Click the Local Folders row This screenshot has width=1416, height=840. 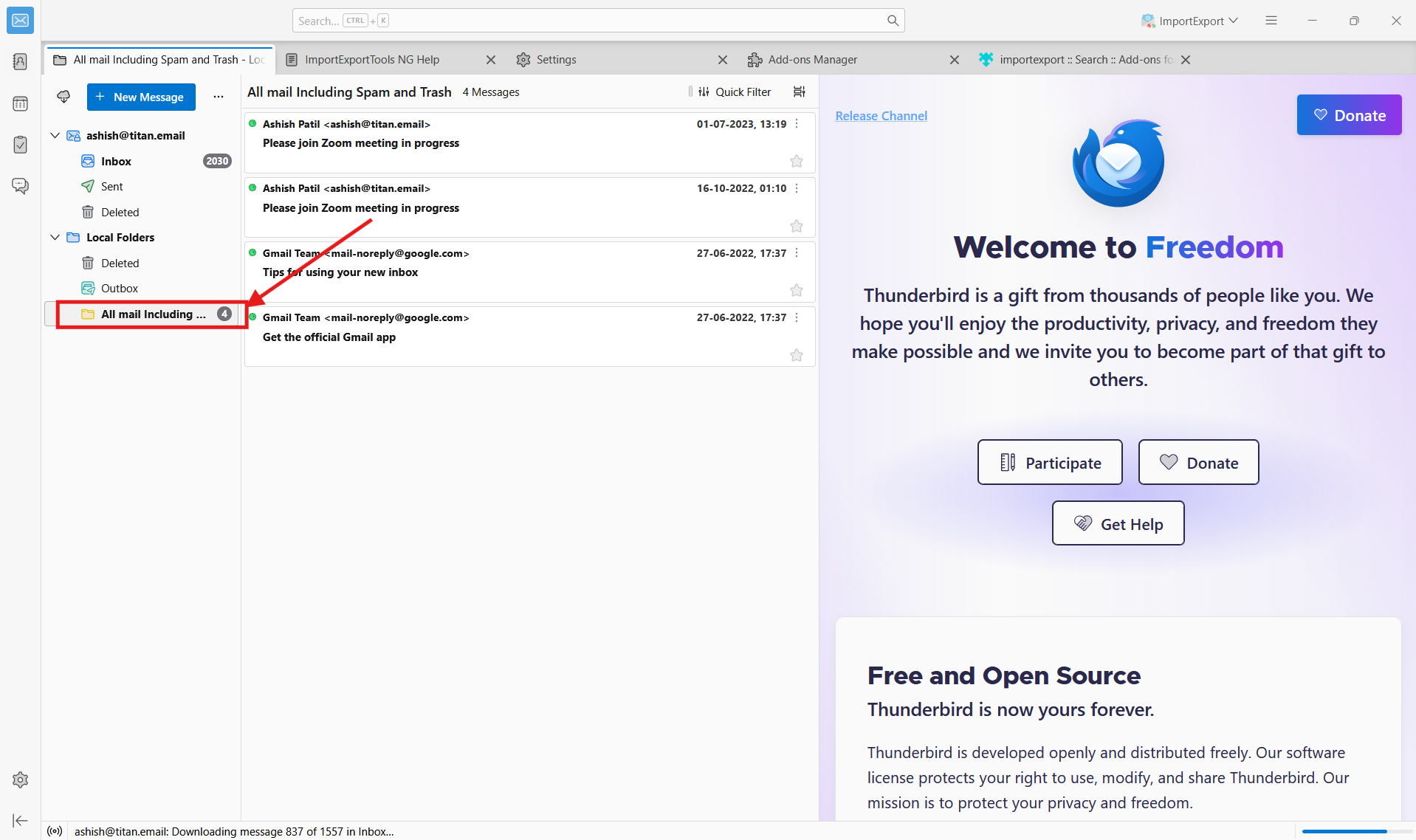click(x=142, y=237)
